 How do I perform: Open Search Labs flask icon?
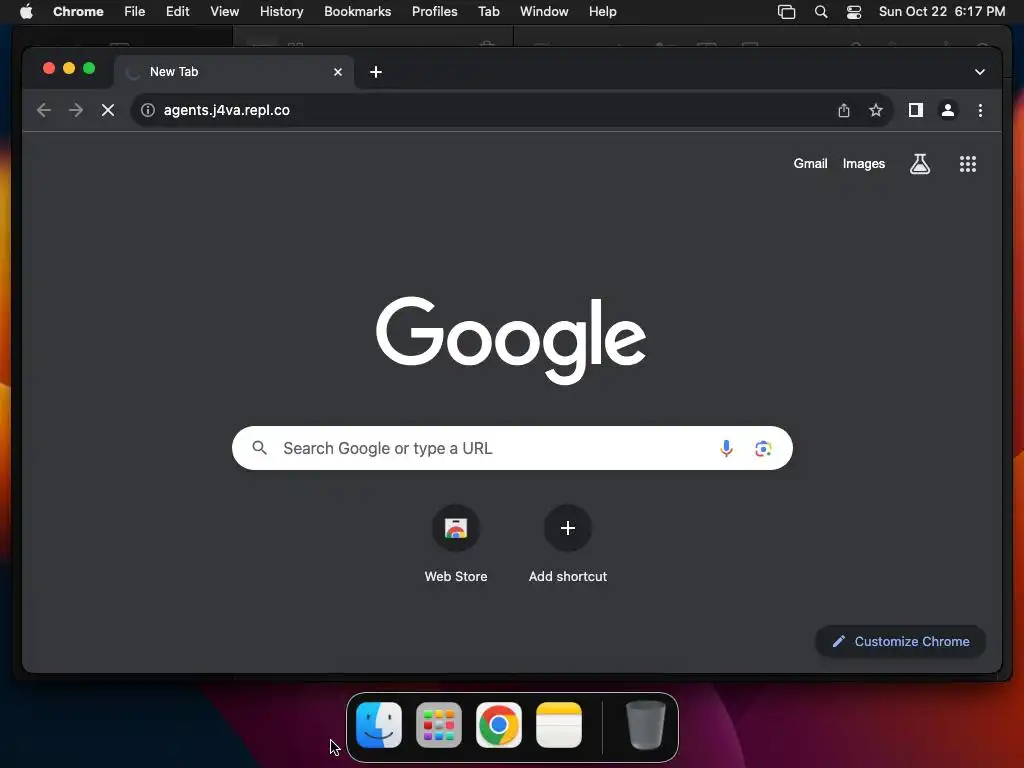pyautogui.click(x=920, y=164)
